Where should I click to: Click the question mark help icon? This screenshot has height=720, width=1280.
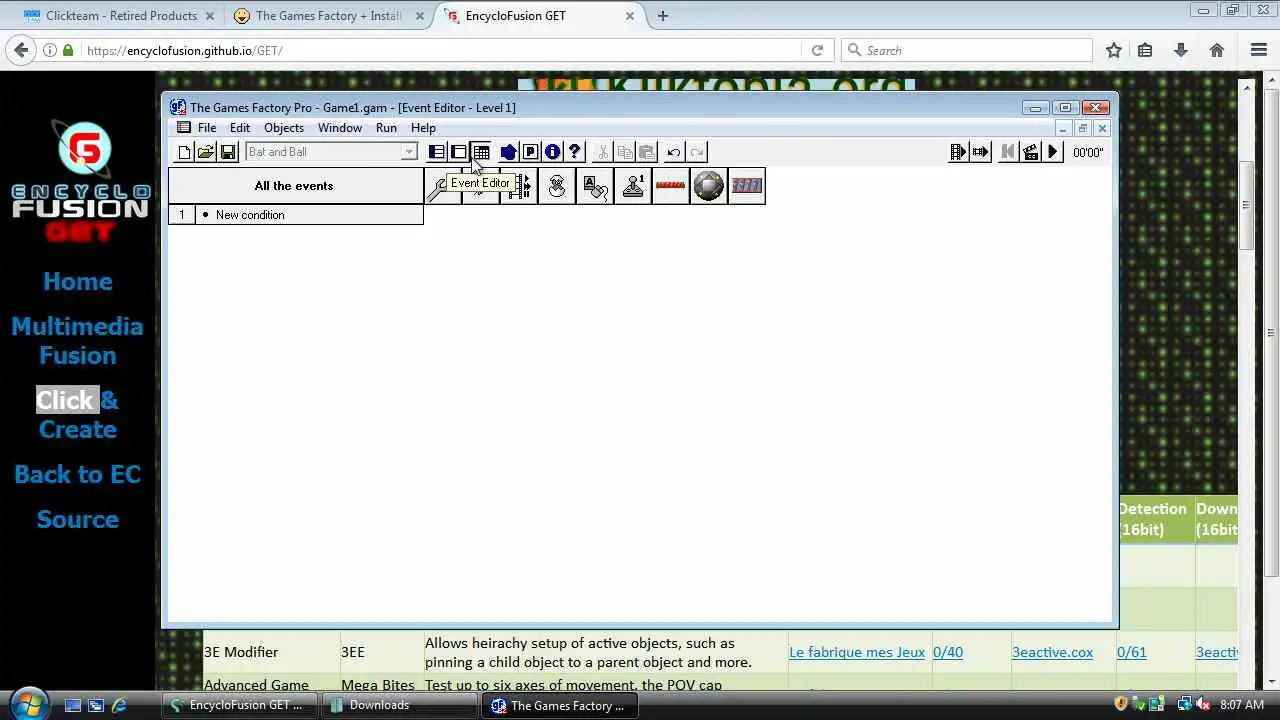point(574,152)
